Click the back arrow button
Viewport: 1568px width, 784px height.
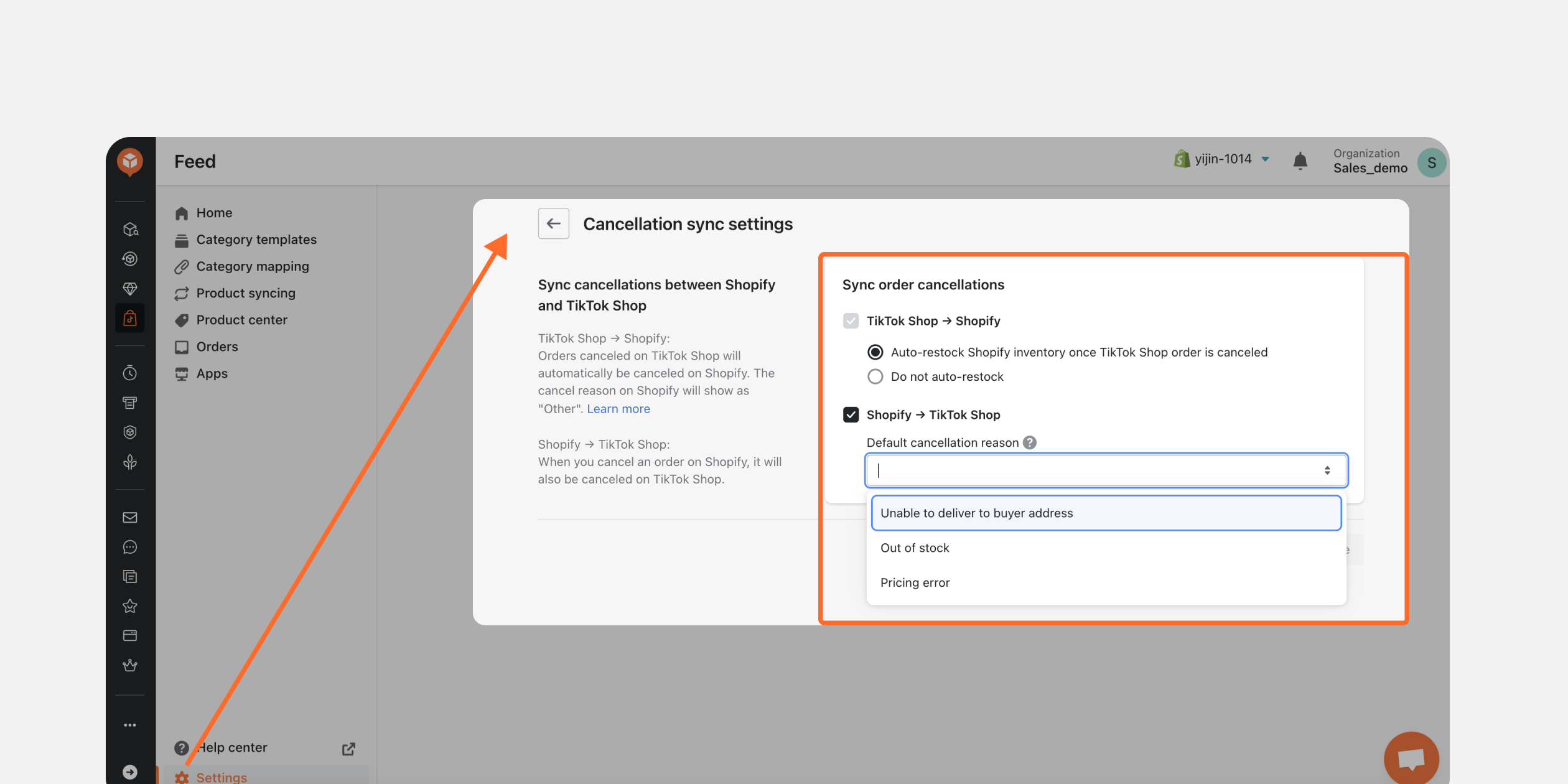point(554,223)
